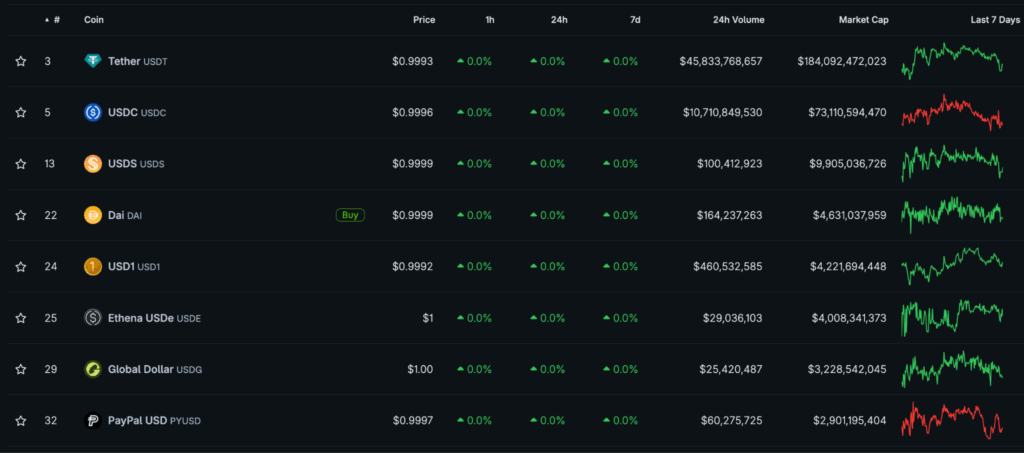The width and height of the screenshot is (1024, 453).
Task: Click PayPal USD market cap $2,901,195,404
Action: [850, 421]
